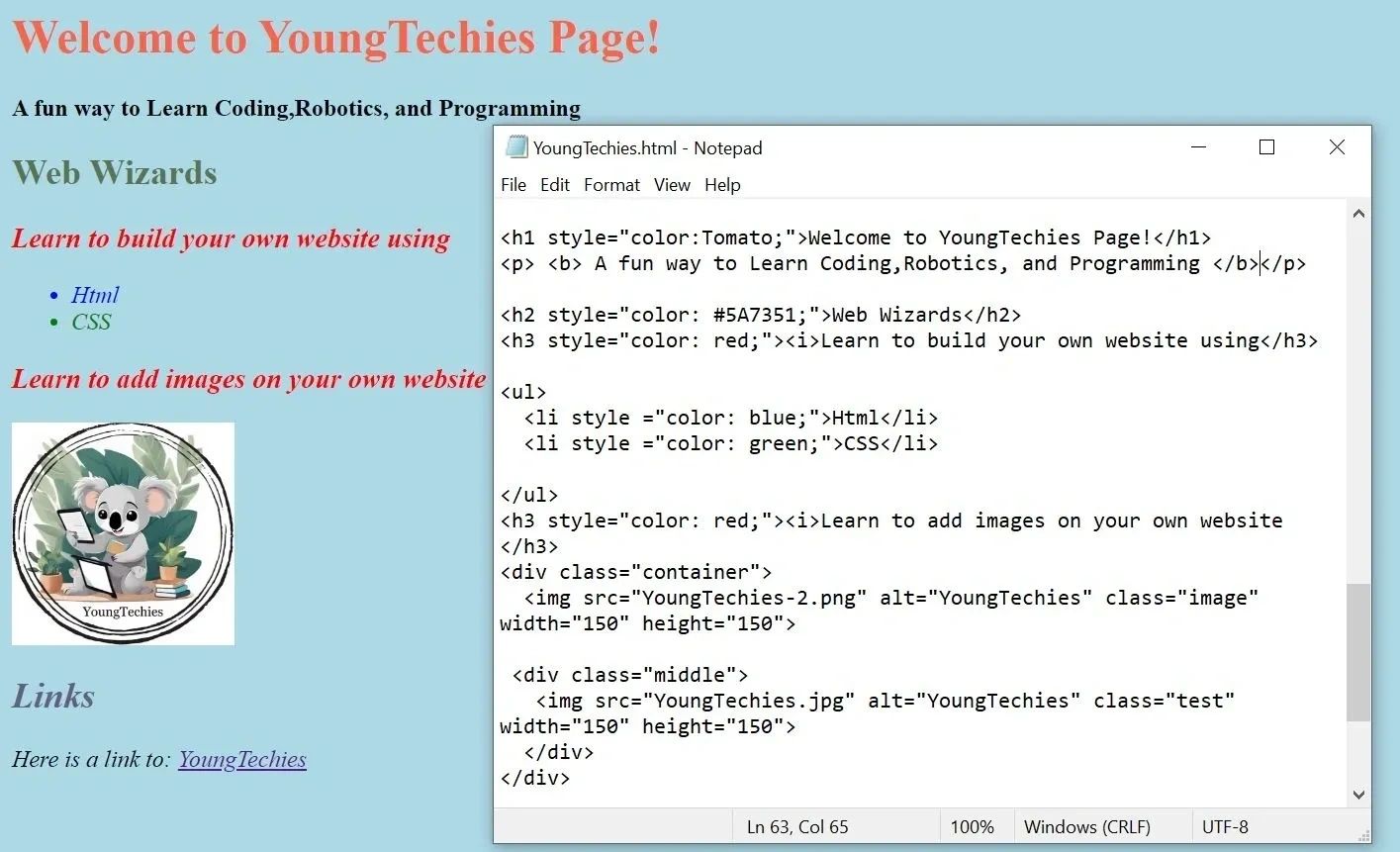Click the scrollbar down arrow in Notepad
1400x852 pixels.
[1358, 794]
